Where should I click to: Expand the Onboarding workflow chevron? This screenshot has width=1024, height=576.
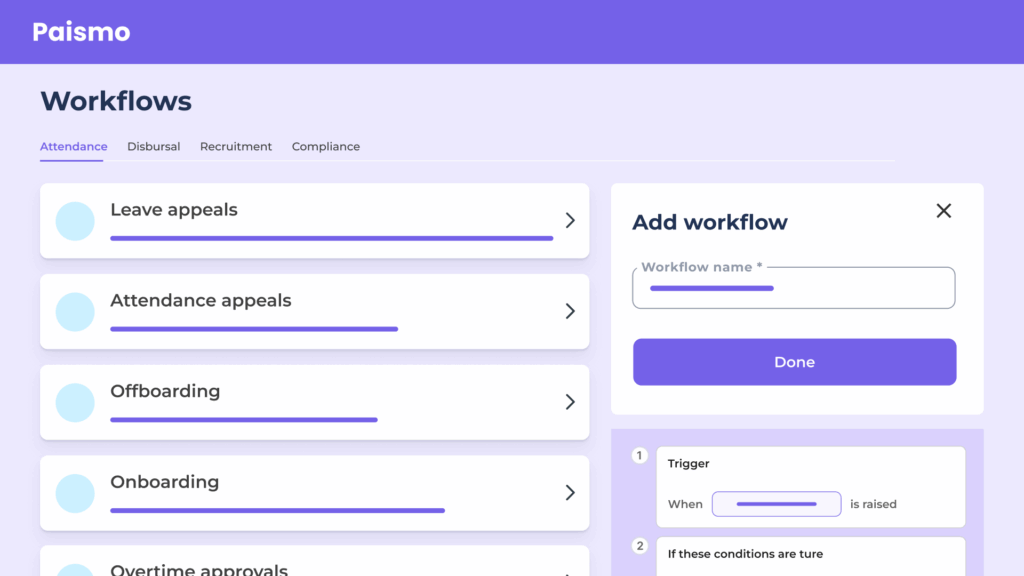click(570, 493)
